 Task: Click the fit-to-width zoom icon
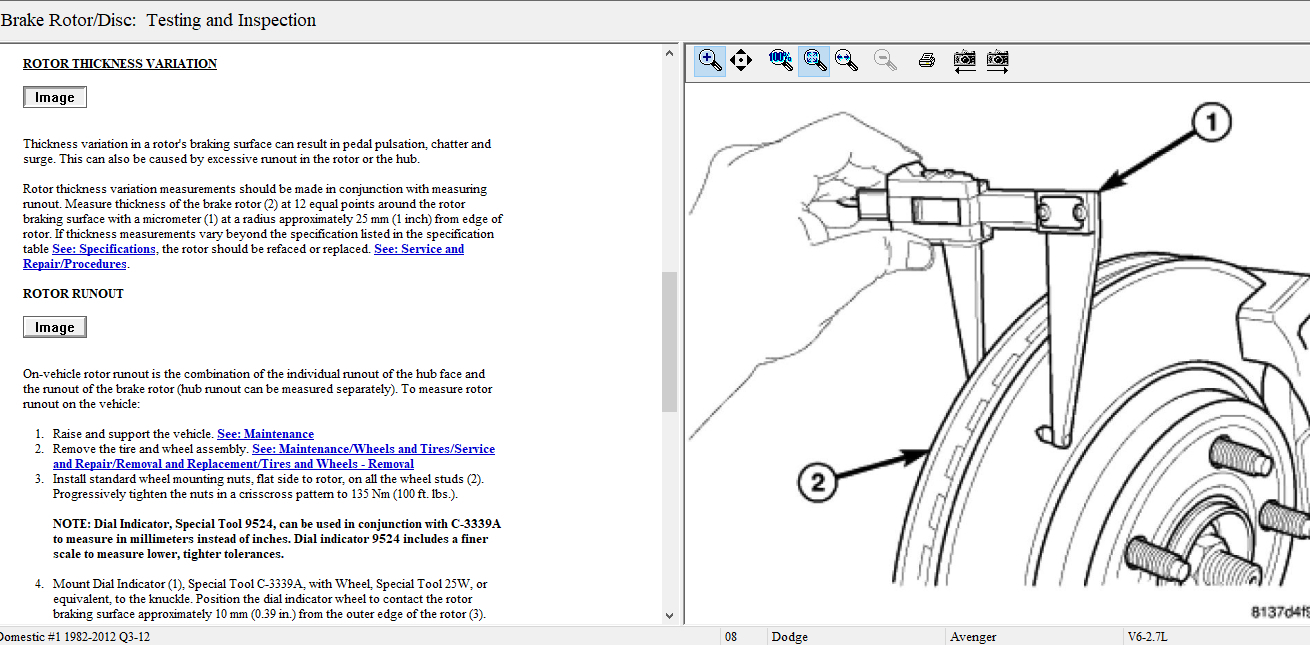coord(847,61)
